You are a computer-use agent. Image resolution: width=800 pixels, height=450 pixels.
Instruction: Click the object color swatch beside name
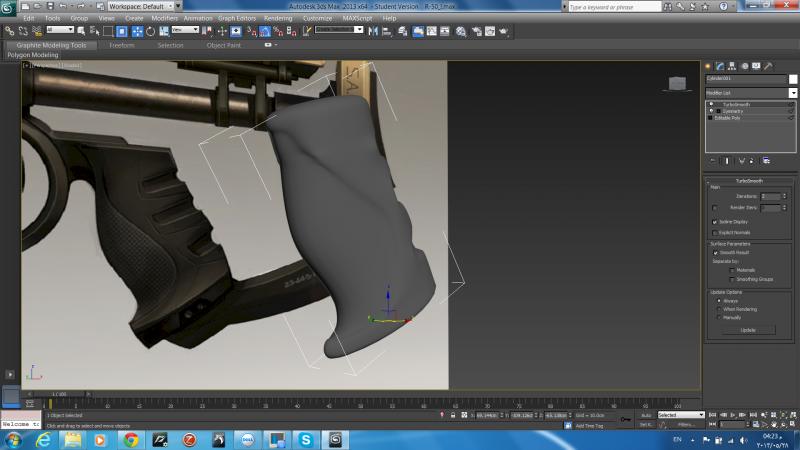tap(793, 79)
